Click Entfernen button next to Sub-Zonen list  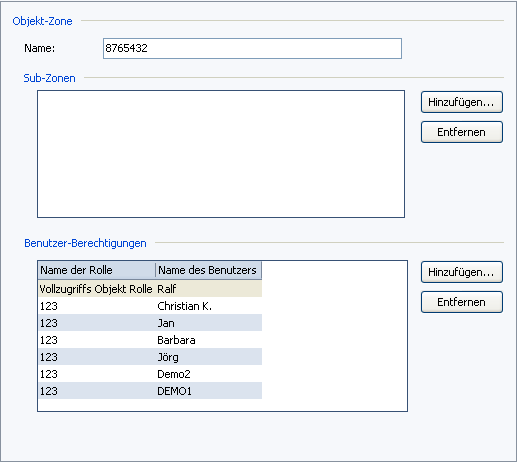[462, 132]
